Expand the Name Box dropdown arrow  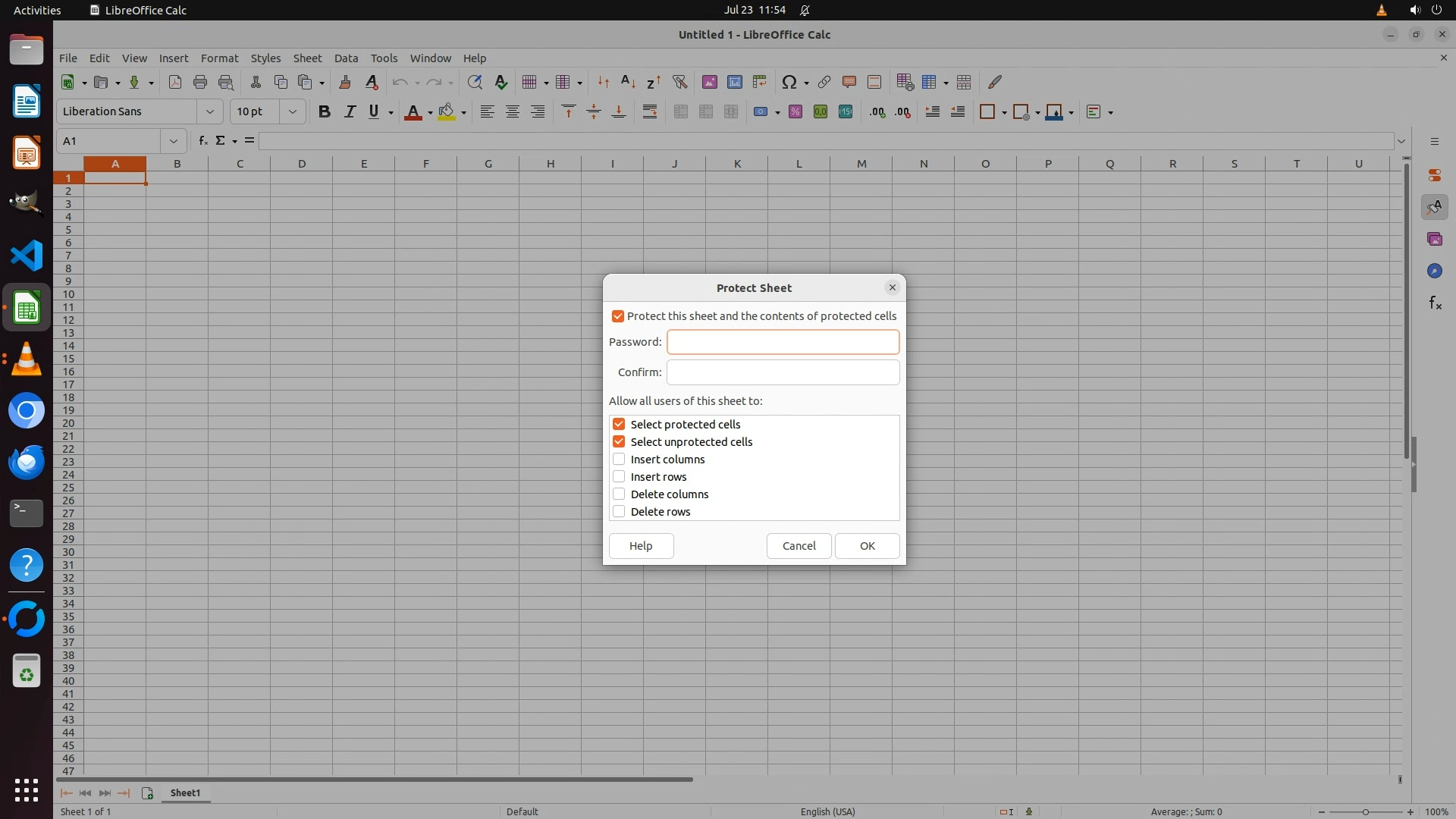(x=173, y=141)
